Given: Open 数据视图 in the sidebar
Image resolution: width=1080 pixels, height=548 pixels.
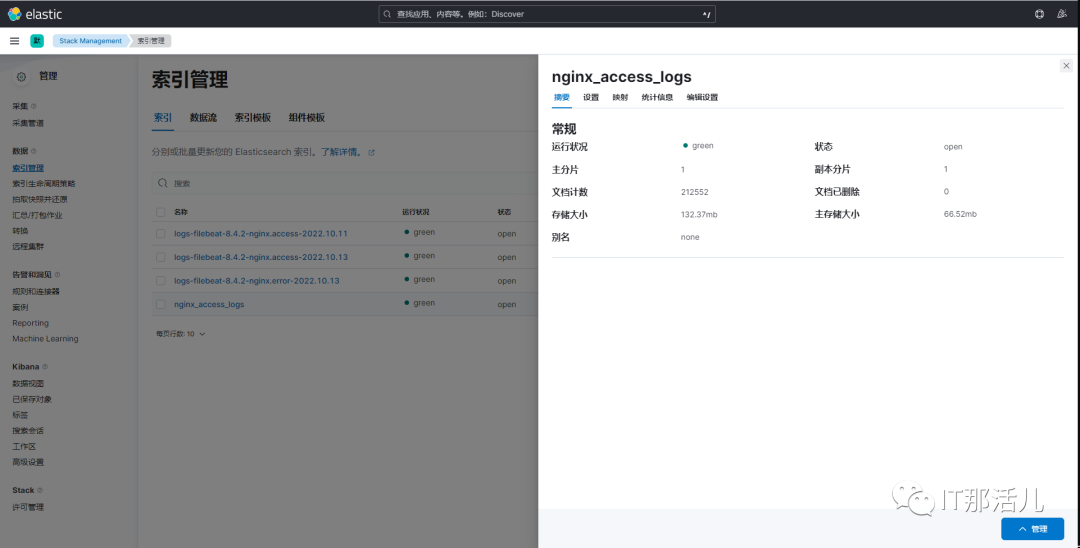Looking at the screenshot, I should coord(28,383).
